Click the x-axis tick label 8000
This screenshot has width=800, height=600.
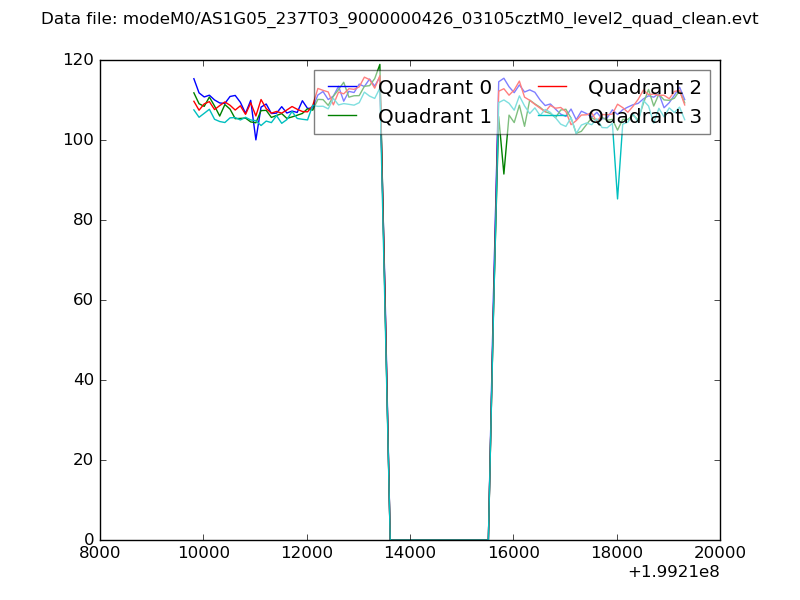pos(100,553)
